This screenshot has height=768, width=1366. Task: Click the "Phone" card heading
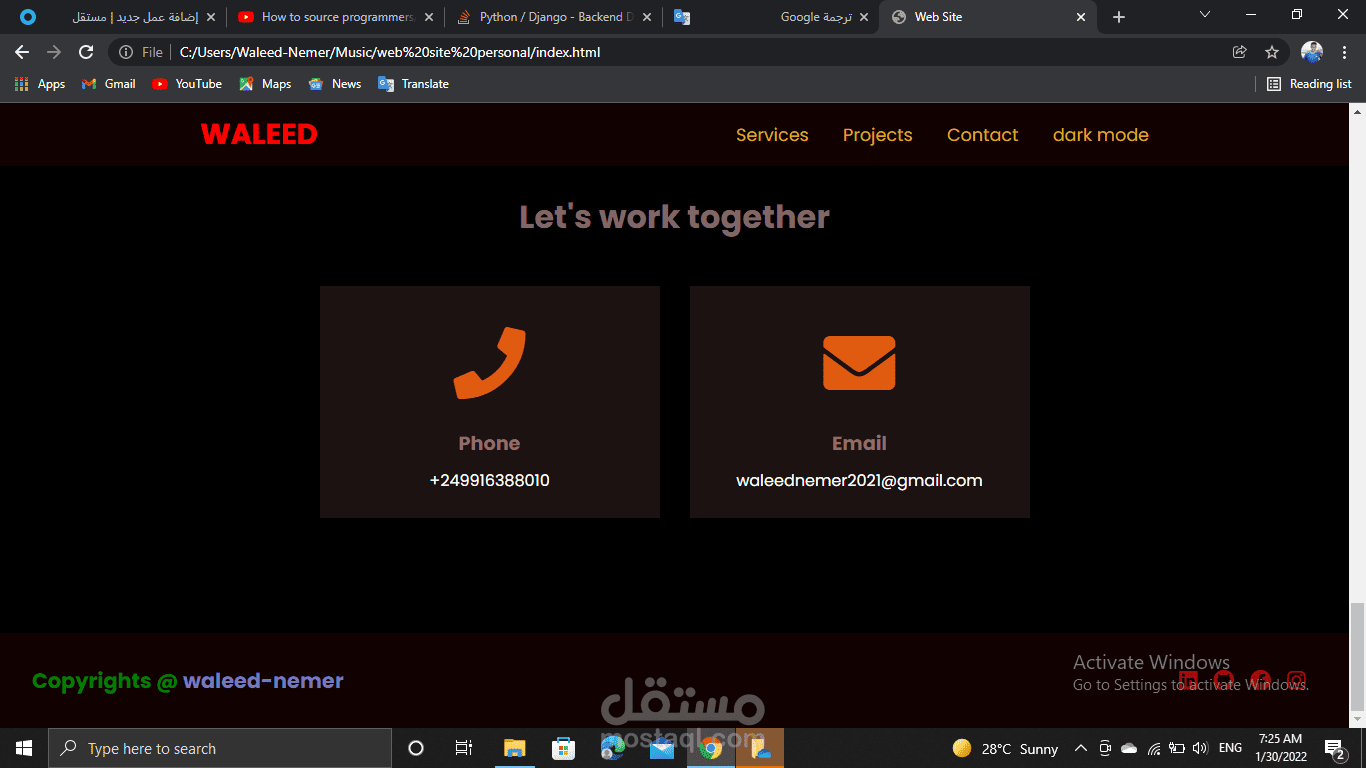[489, 443]
